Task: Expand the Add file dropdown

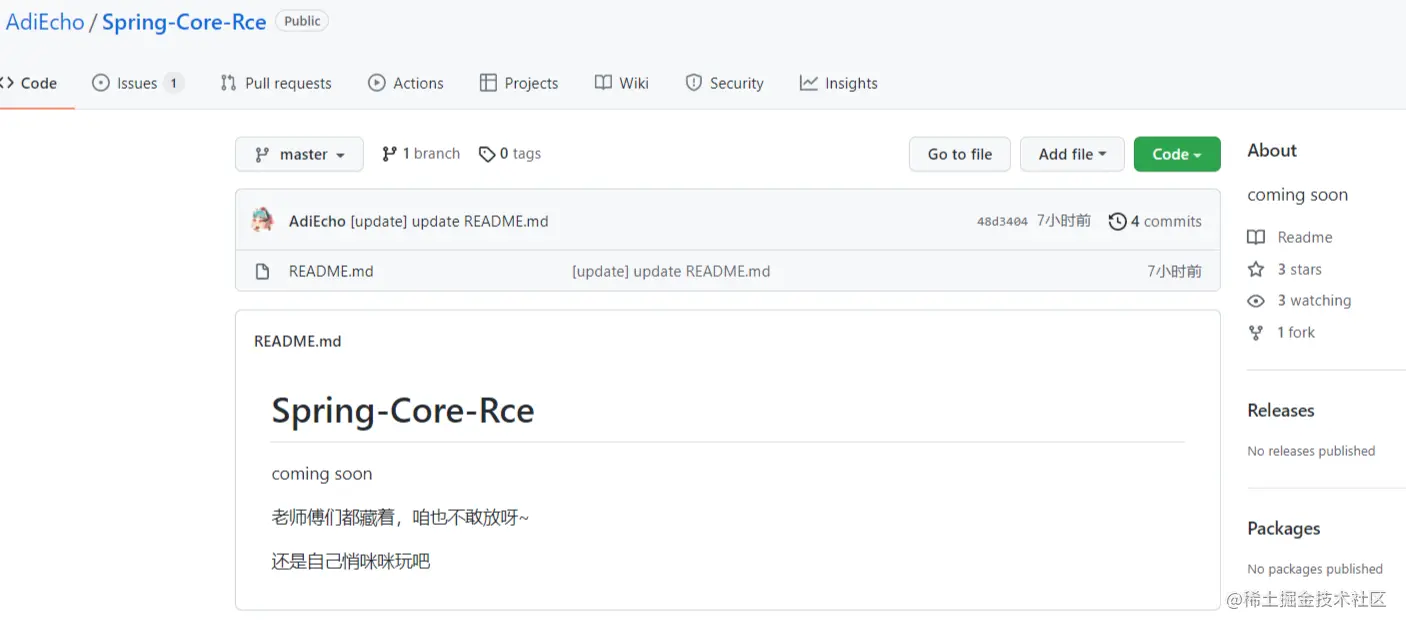Action: click(x=1072, y=154)
